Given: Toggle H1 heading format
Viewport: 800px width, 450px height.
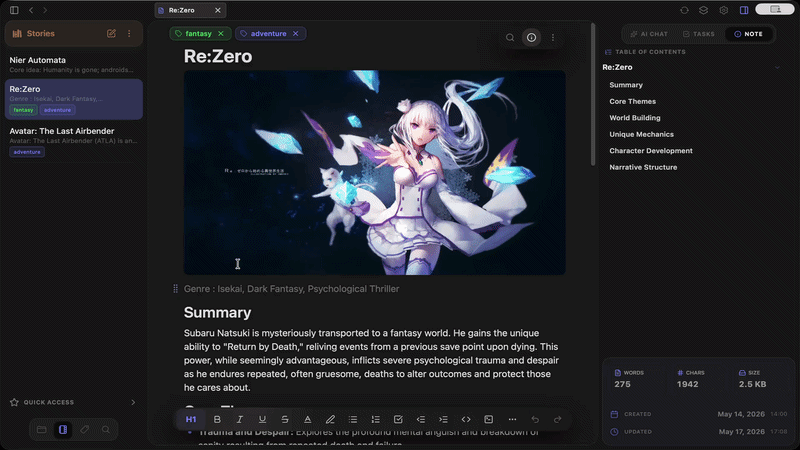Looking at the screenshot, I should click(x=191, y=419).
